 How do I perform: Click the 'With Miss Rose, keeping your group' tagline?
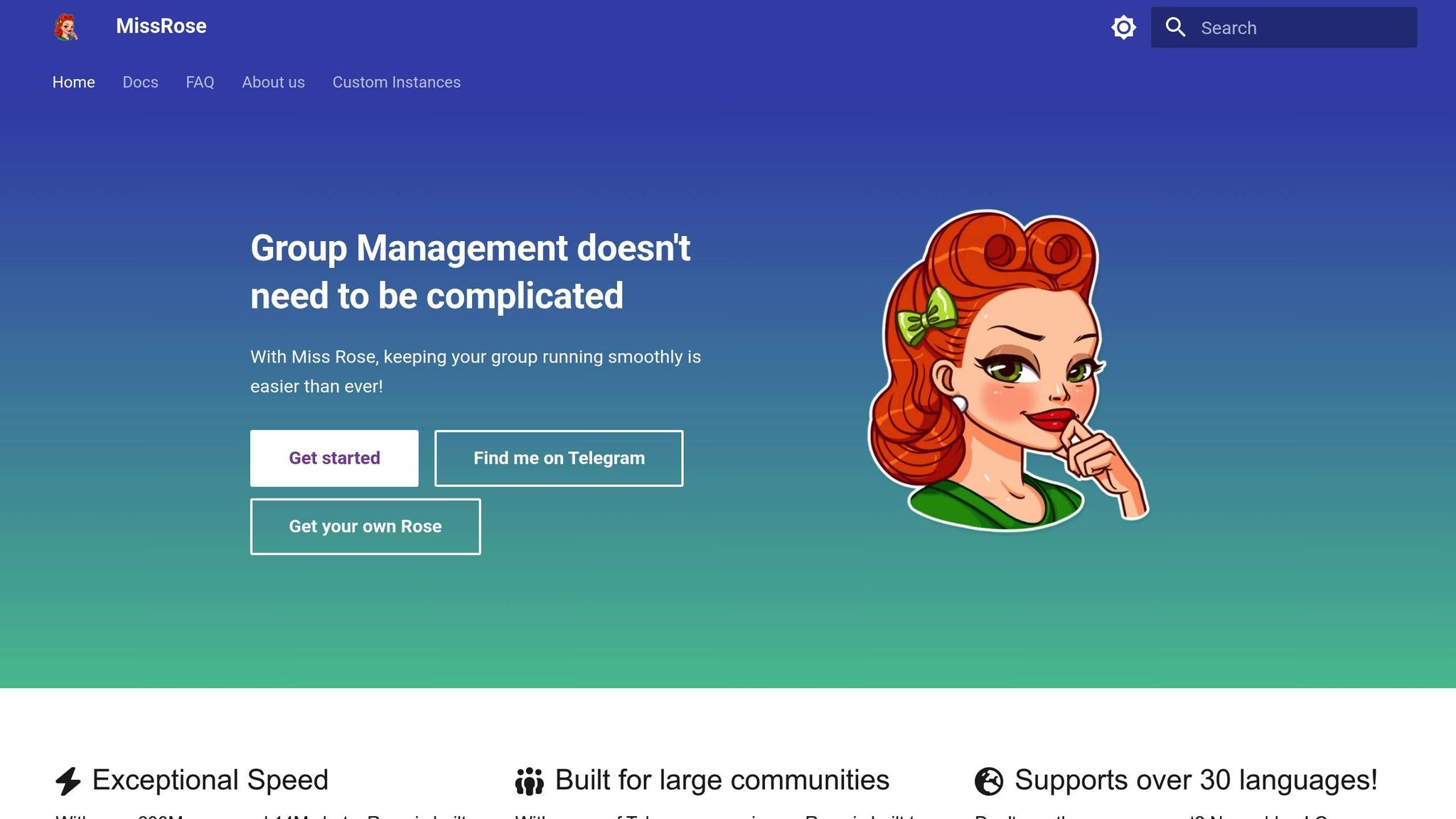pyautogui.click(x=476, y=372)
